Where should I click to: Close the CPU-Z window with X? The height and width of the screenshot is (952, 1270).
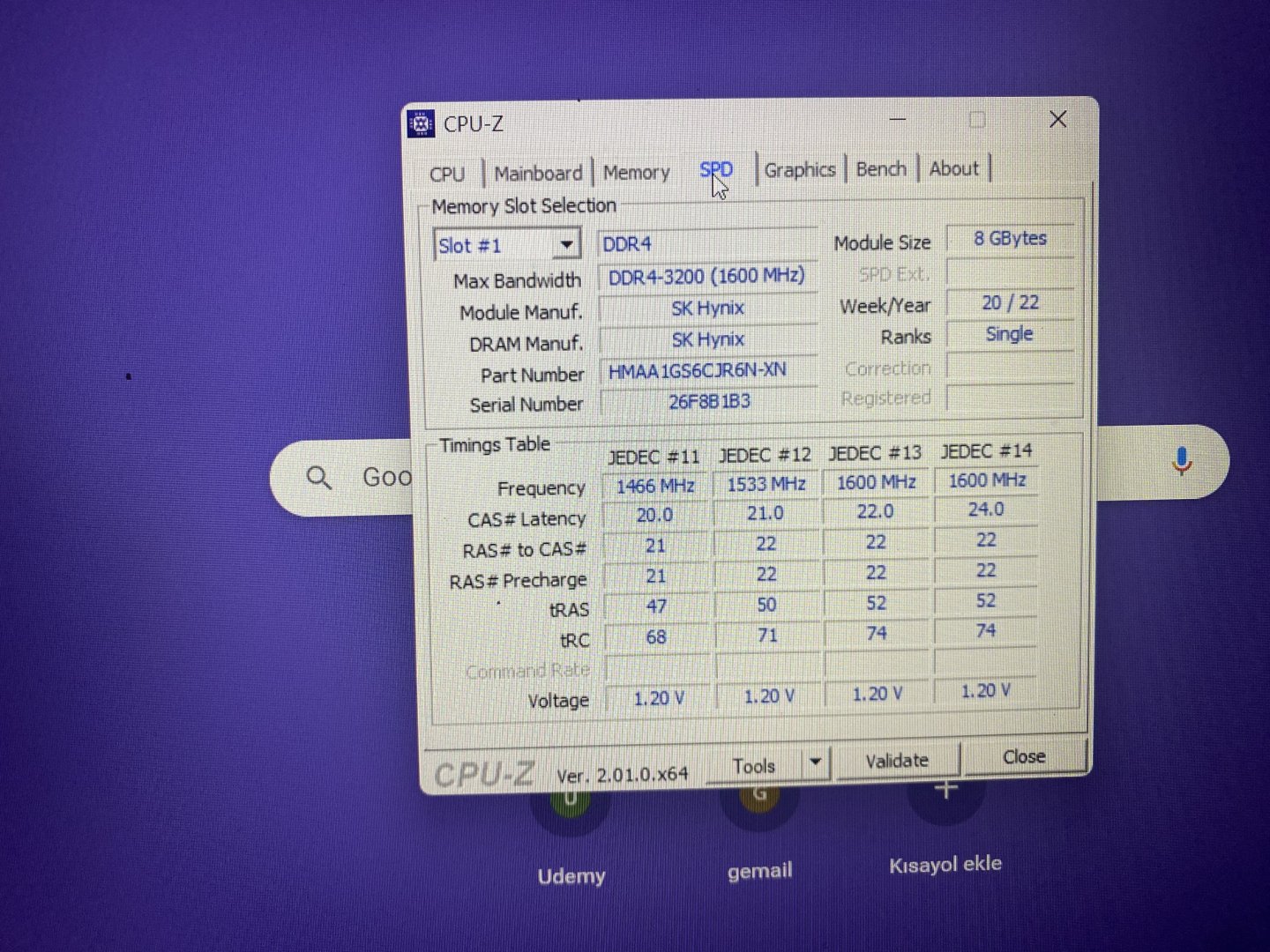point(1058,119)
